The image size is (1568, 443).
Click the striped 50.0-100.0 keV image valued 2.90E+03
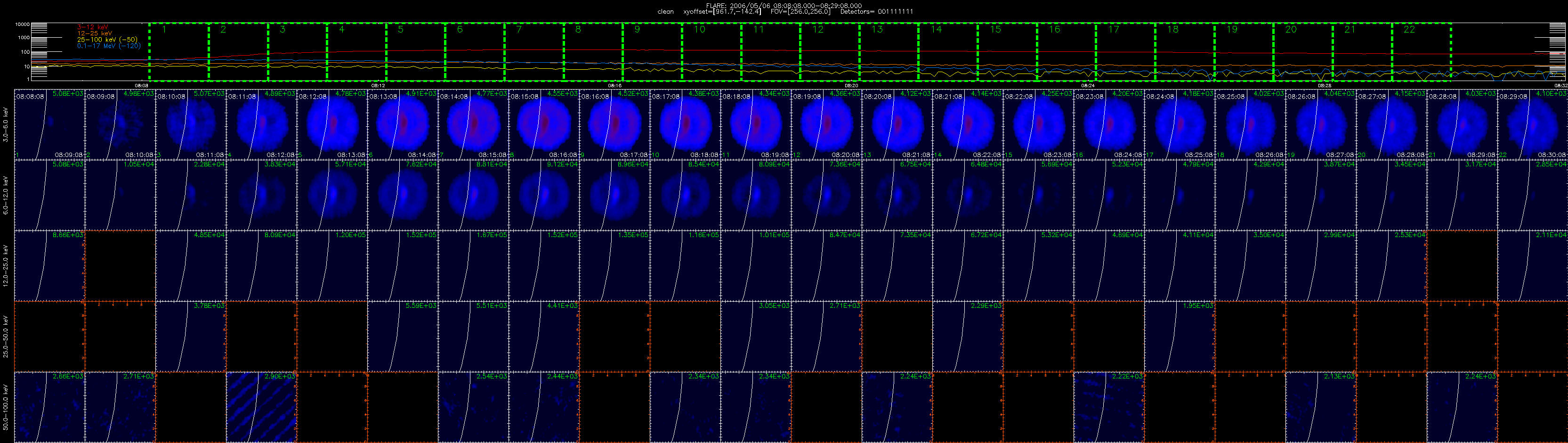(x=262, y=407)
